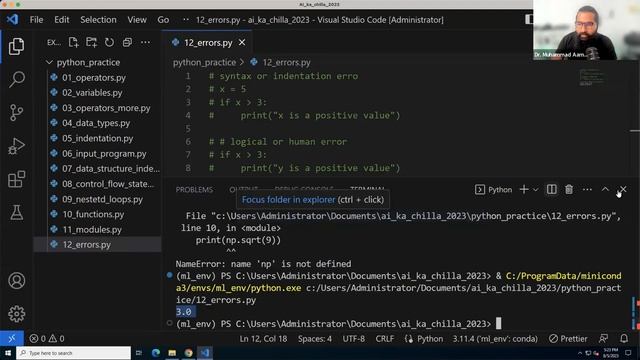The image size is (640, 360).
Task: Click the Python terminal label
Action: pyautogui.click(x=493, y=190)
